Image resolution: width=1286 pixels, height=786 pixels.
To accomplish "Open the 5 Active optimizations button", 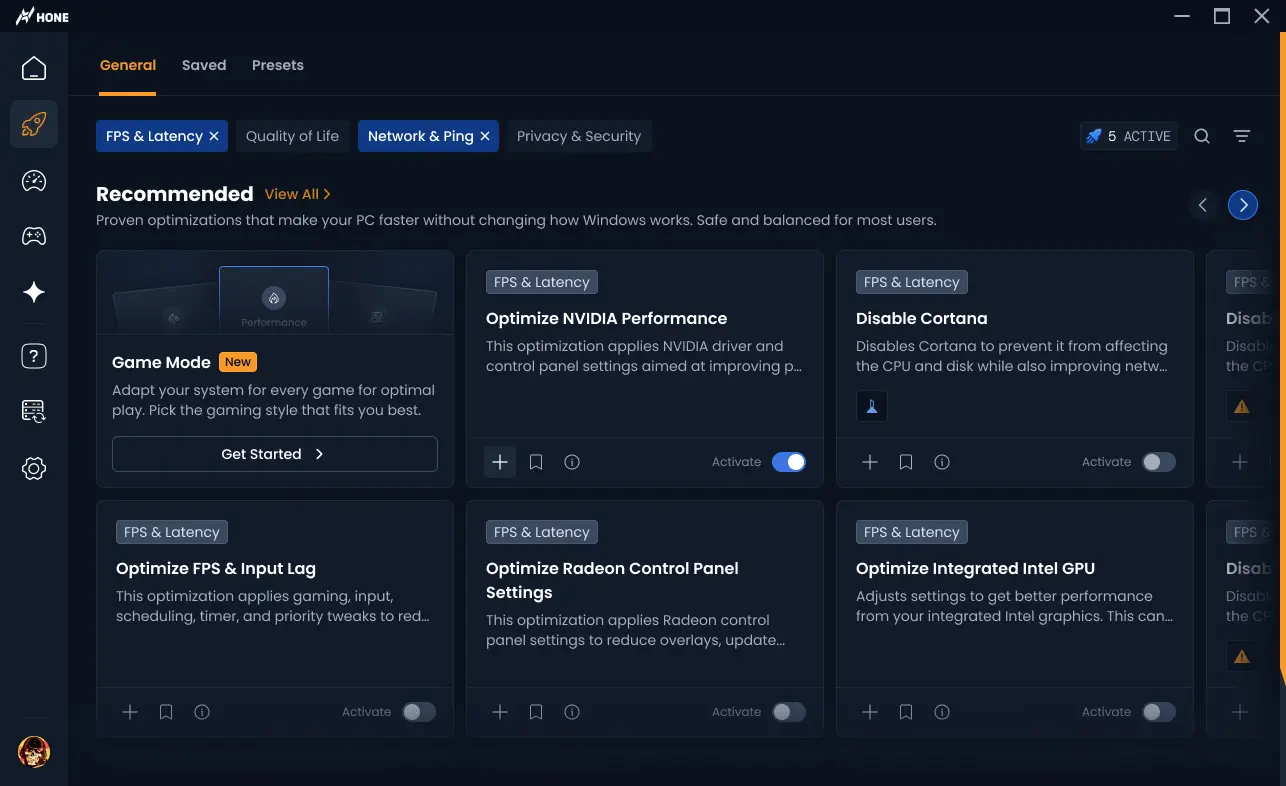I will (1129, 136).
